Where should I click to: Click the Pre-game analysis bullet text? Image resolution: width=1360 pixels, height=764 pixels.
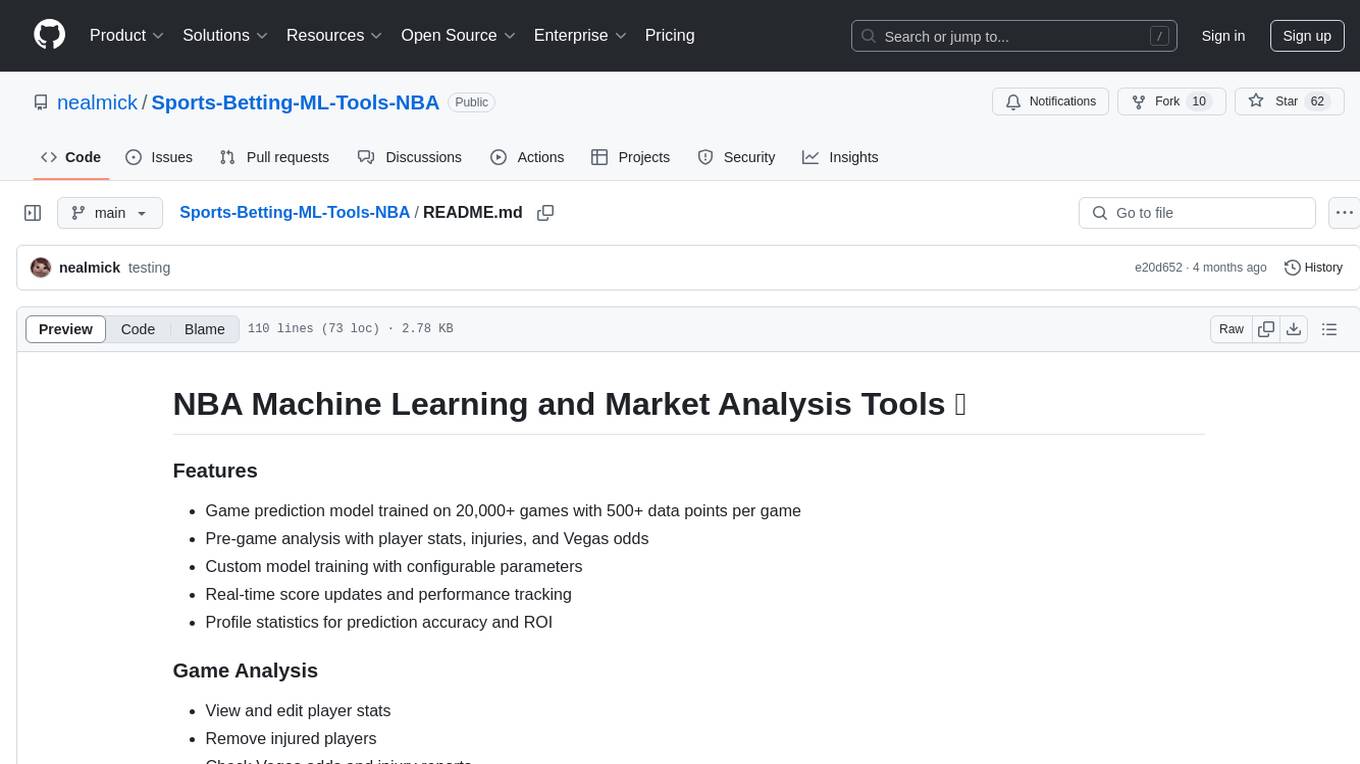(x=427, y=539)
